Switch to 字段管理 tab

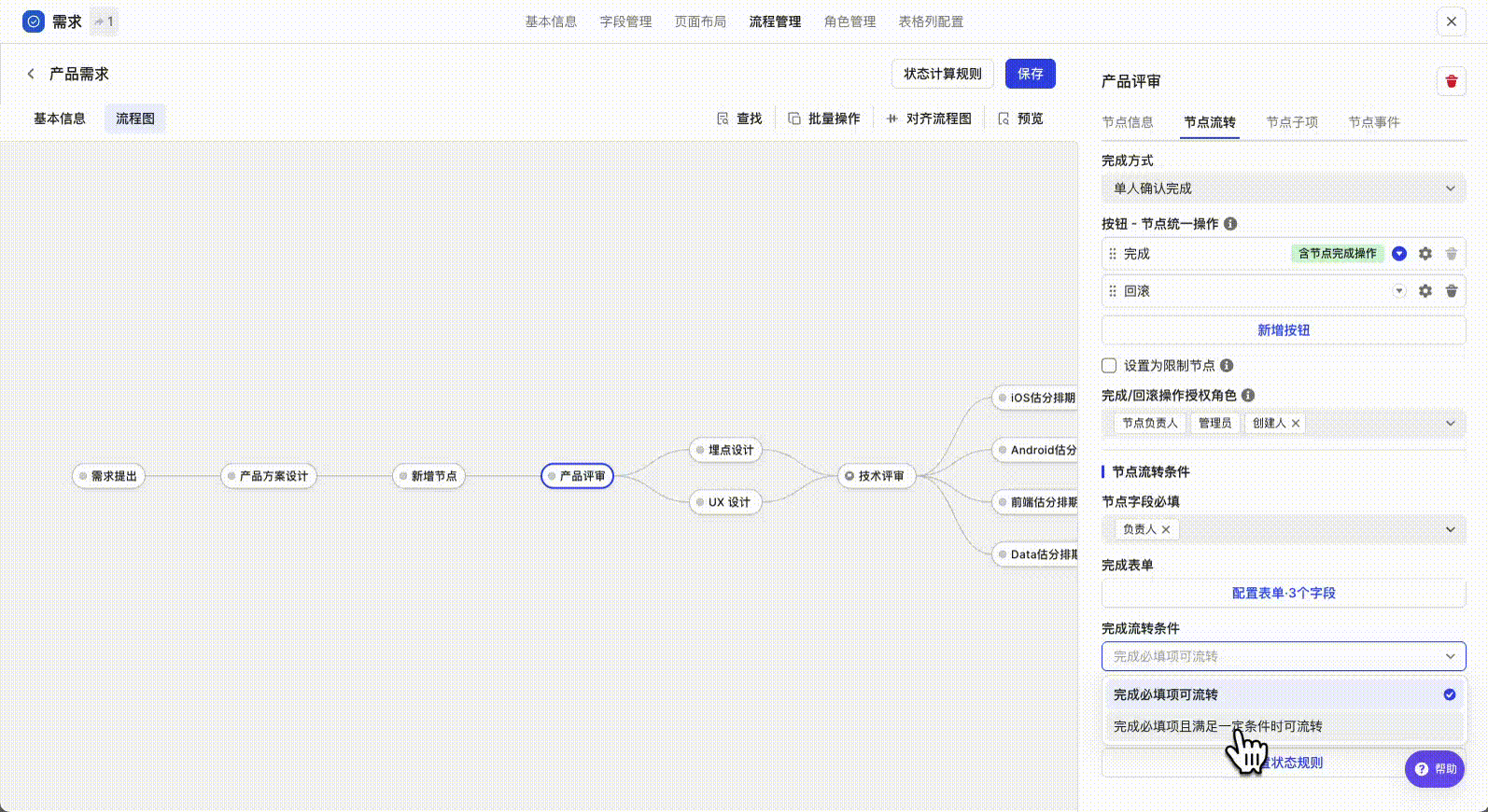625,21
